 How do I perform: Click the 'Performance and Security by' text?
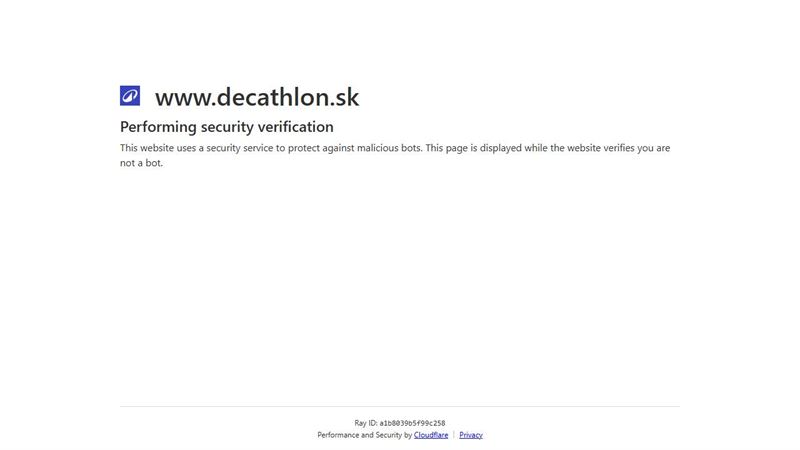coord(364,435)
